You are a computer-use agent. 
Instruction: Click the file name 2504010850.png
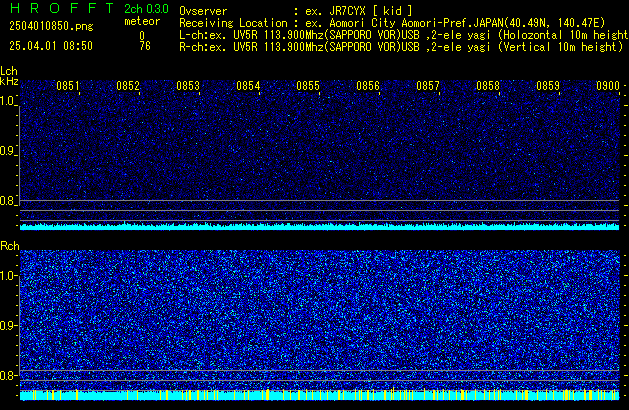51,26
